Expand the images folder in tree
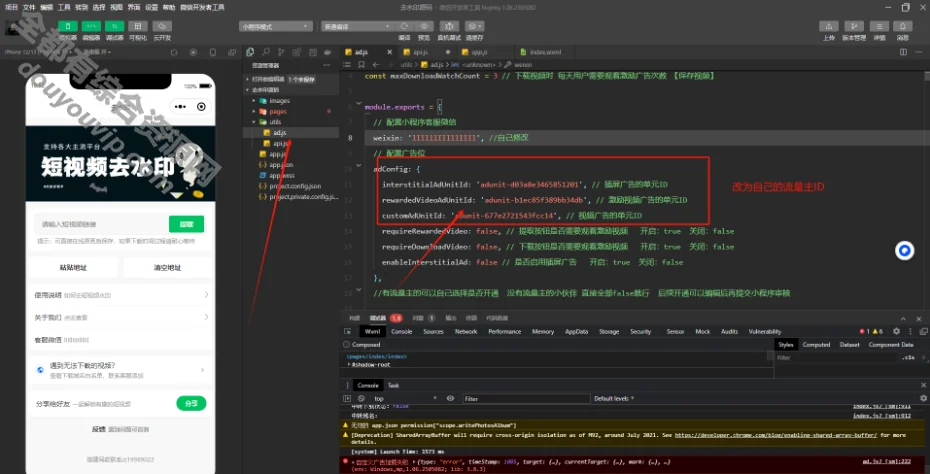The image size is (930, 474). pos(278,101)
